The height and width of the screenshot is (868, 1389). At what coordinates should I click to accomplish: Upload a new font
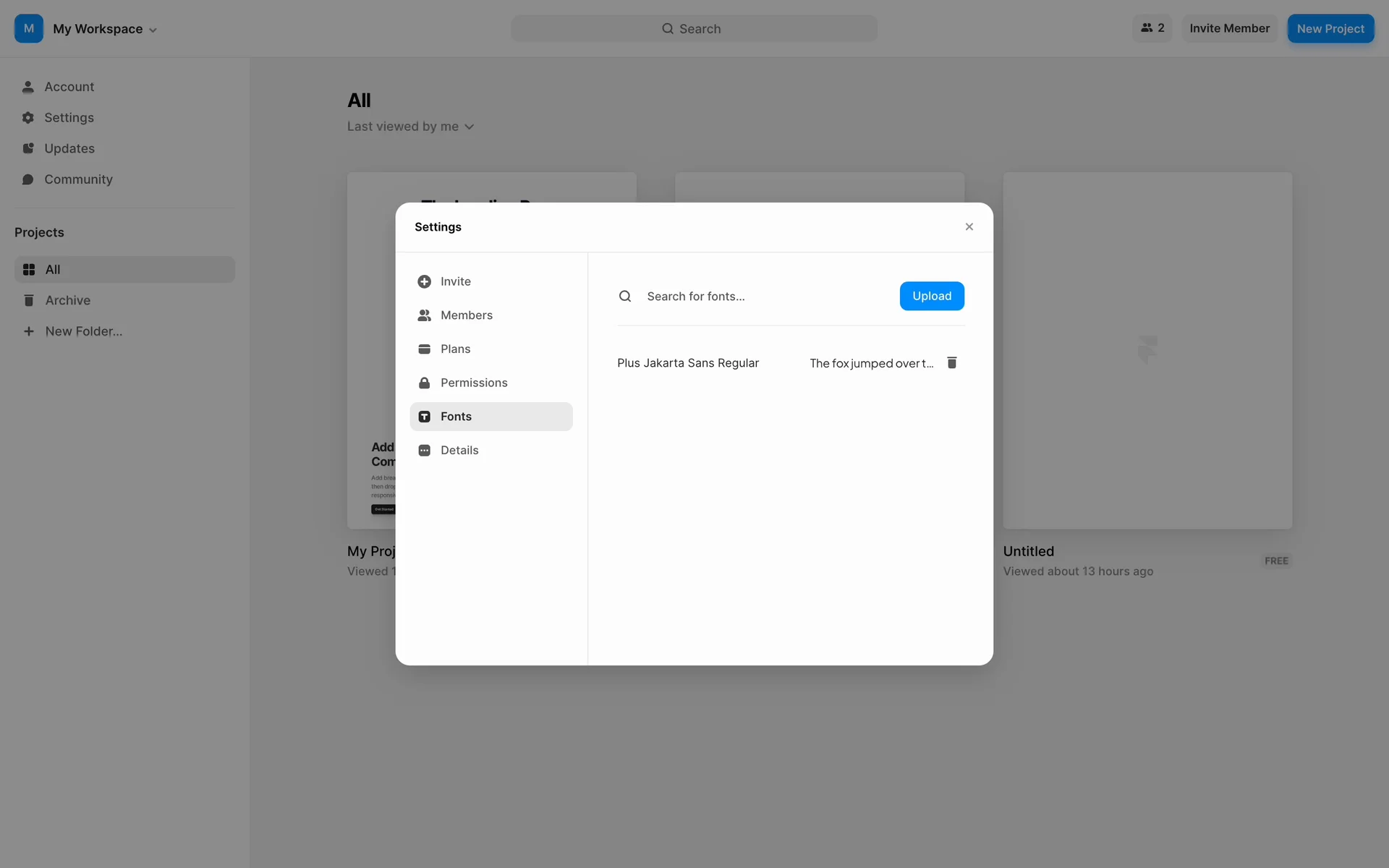point(931,296)
